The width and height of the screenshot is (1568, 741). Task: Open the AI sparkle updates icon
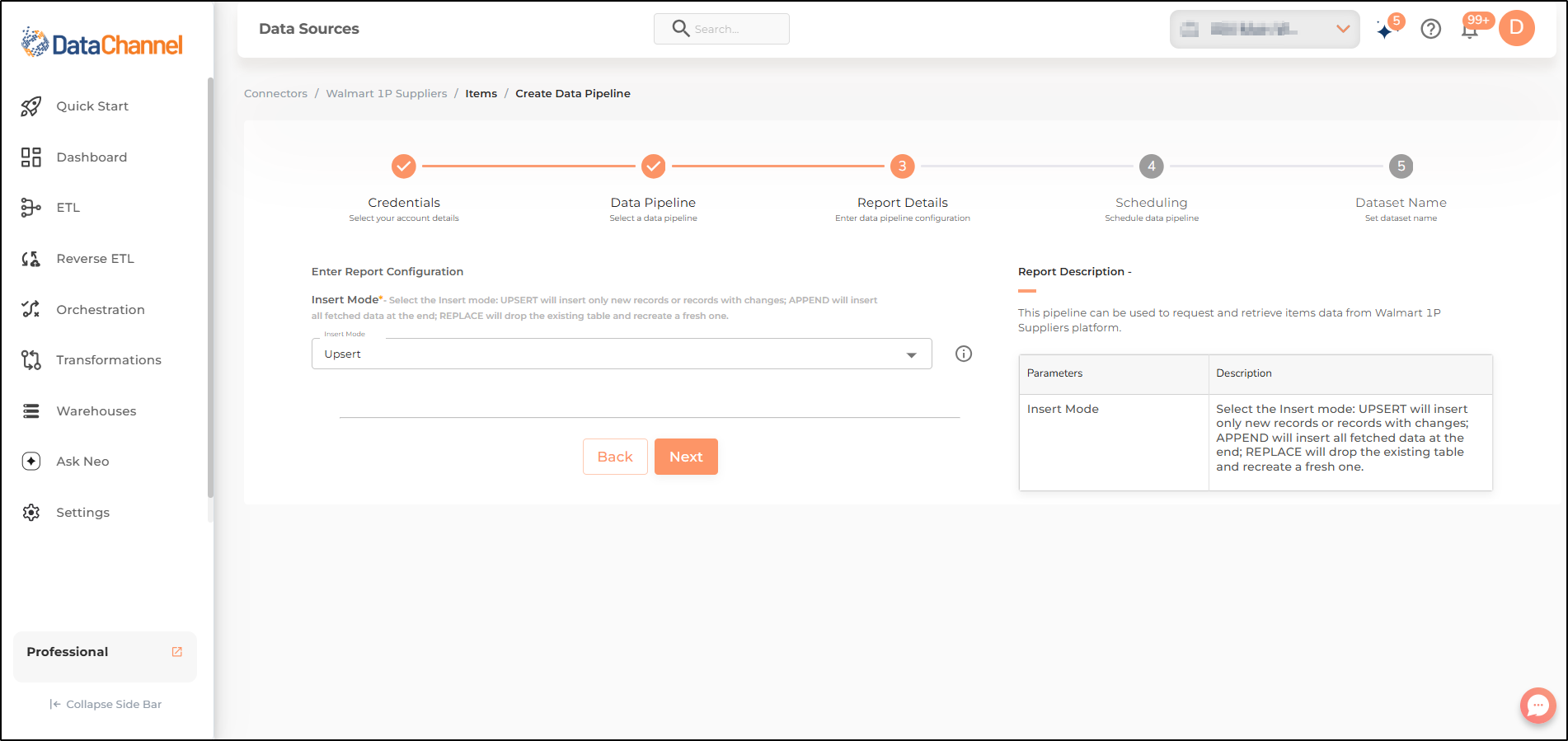pos(1387,30)
